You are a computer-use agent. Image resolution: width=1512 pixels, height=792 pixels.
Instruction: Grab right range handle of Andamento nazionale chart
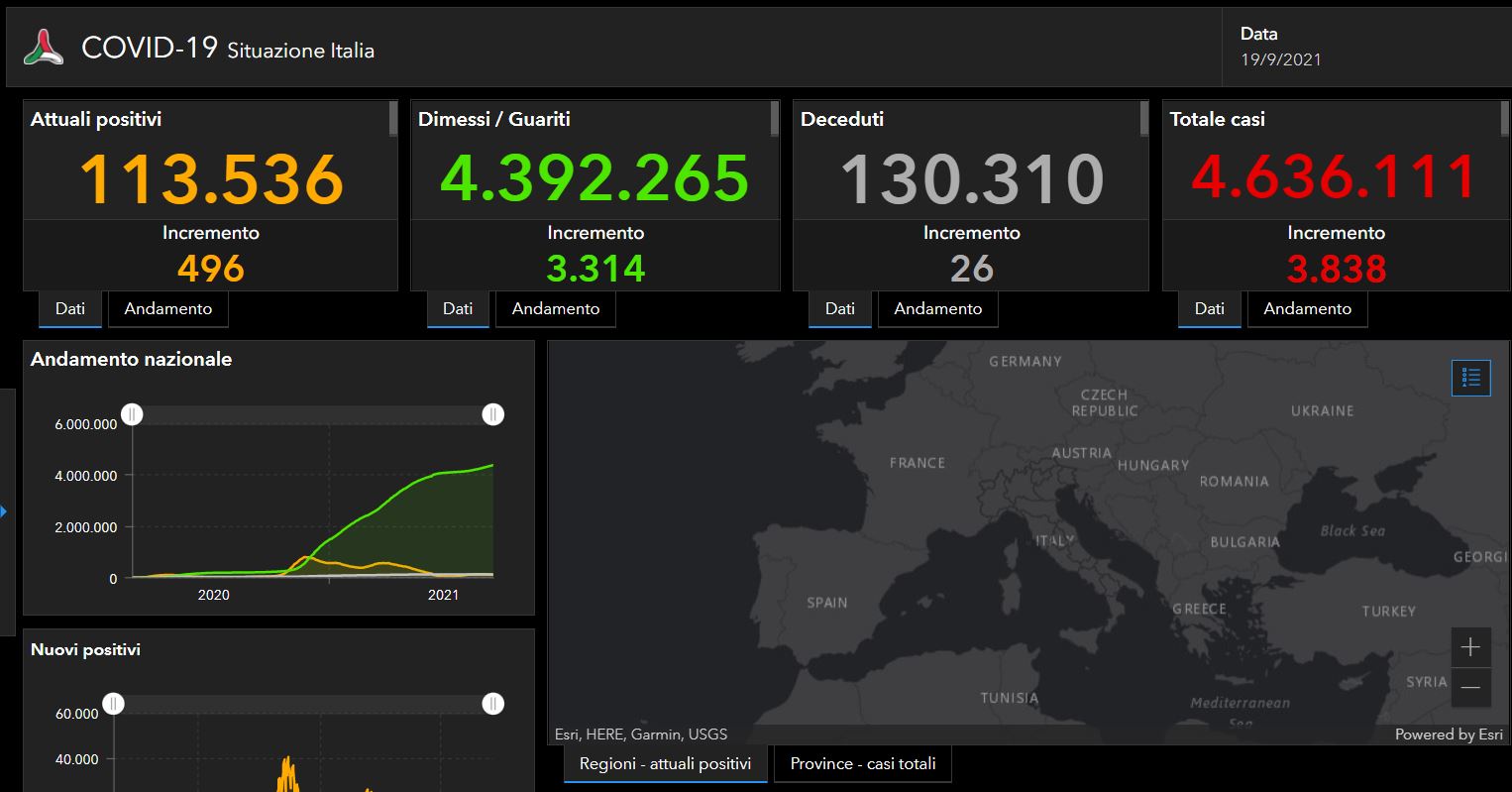click(492, 414)
